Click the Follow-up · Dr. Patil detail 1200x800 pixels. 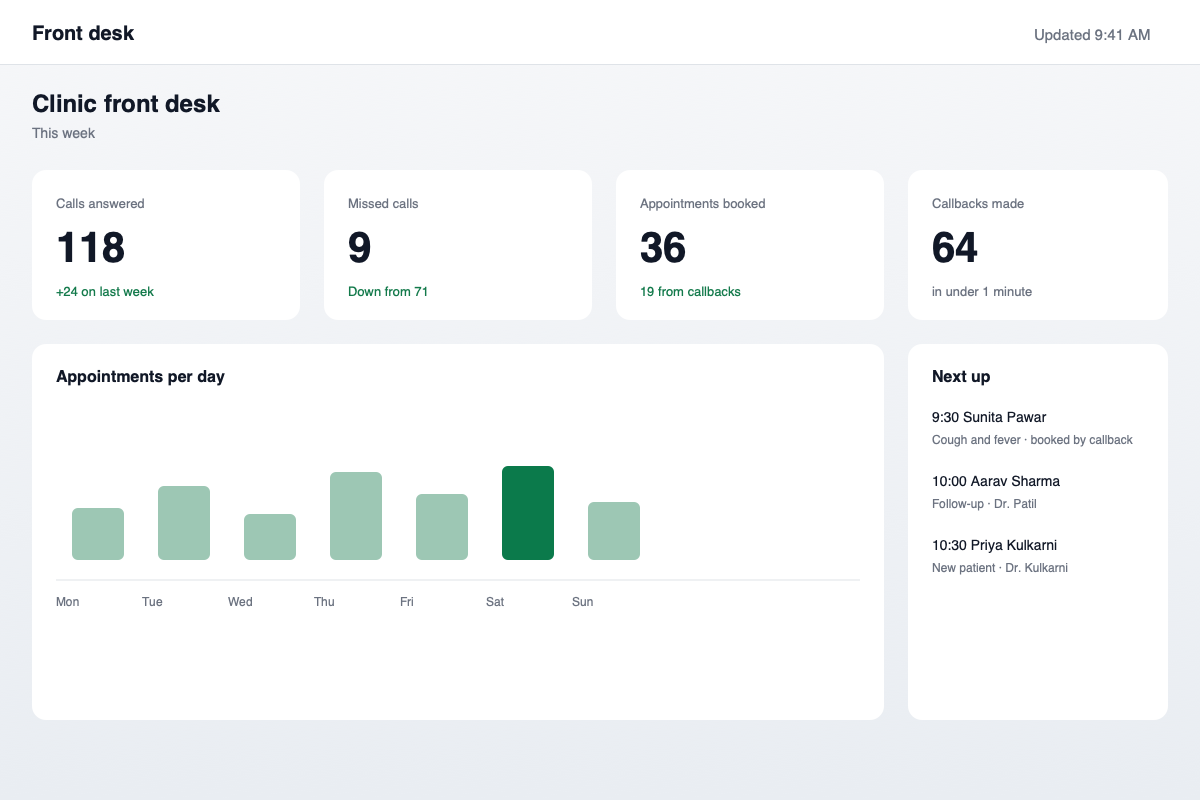click(984, 504)
